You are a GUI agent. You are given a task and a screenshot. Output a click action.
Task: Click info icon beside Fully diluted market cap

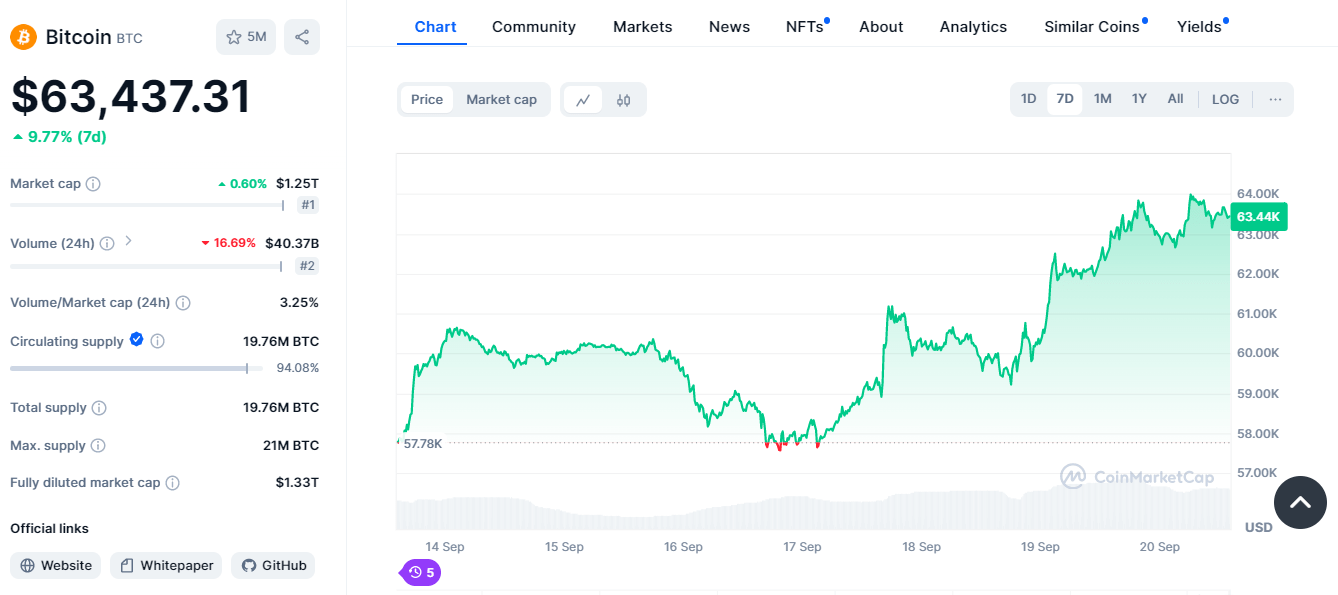(x=172, y=483)
